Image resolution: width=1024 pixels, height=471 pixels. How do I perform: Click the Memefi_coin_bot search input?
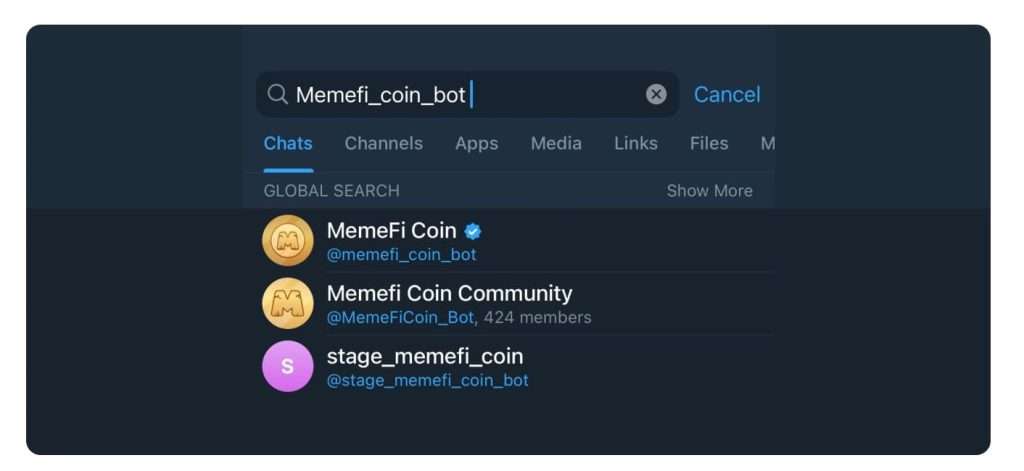click(x=460, y=95)
